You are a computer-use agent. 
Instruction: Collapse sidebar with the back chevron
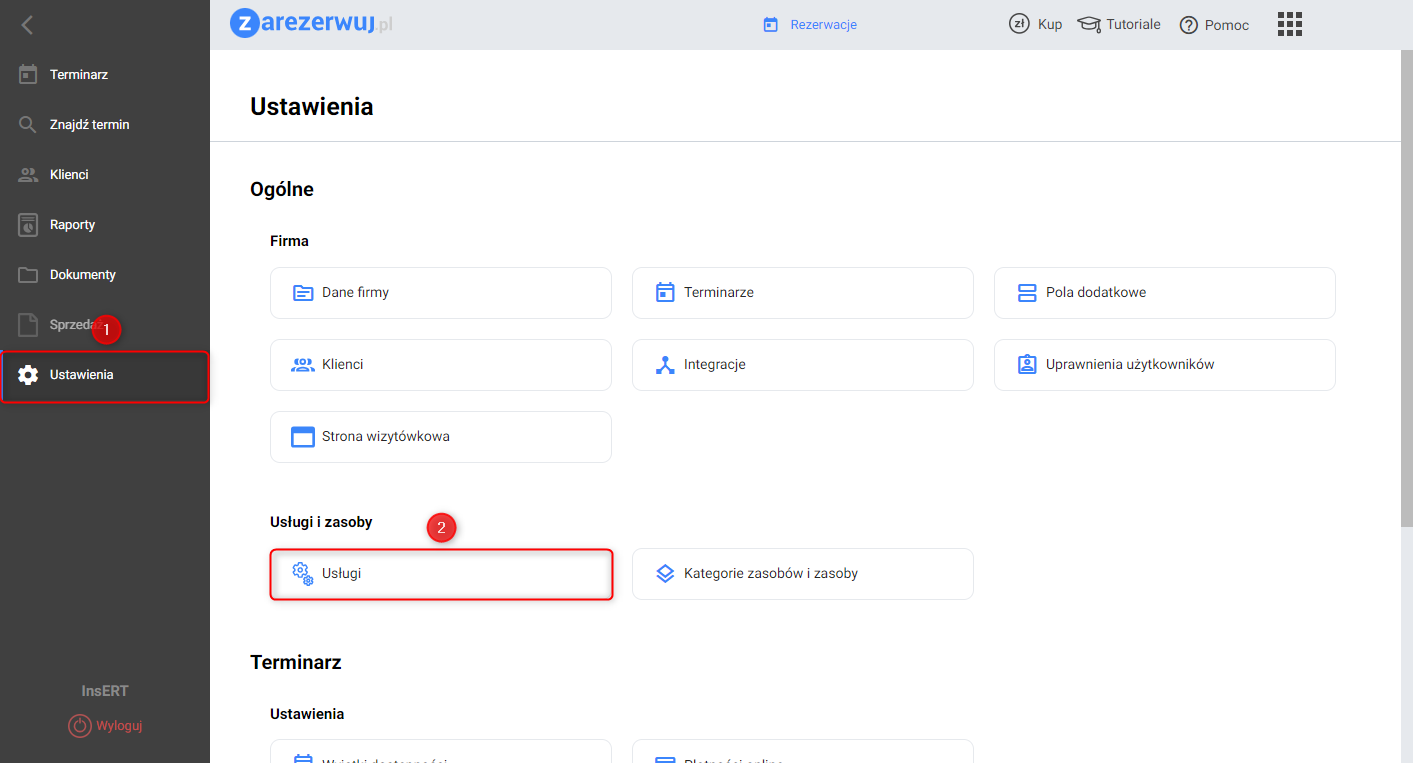pos(27,25)
